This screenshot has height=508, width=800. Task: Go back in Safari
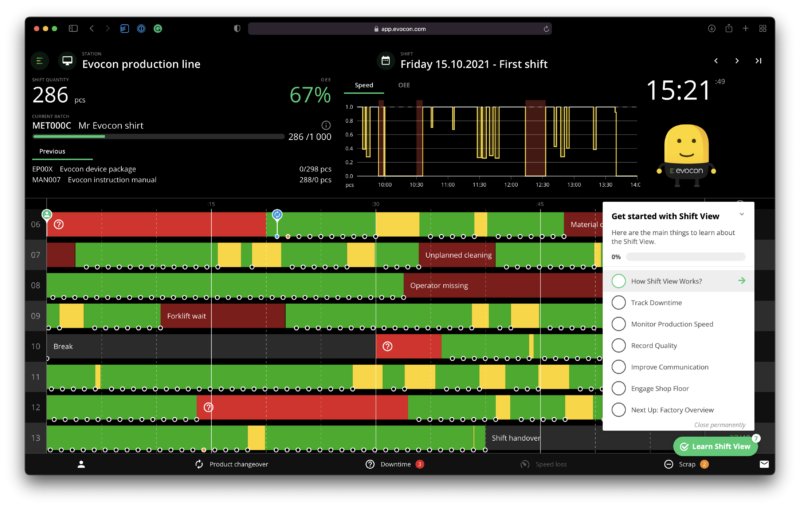tap(92, 29)
